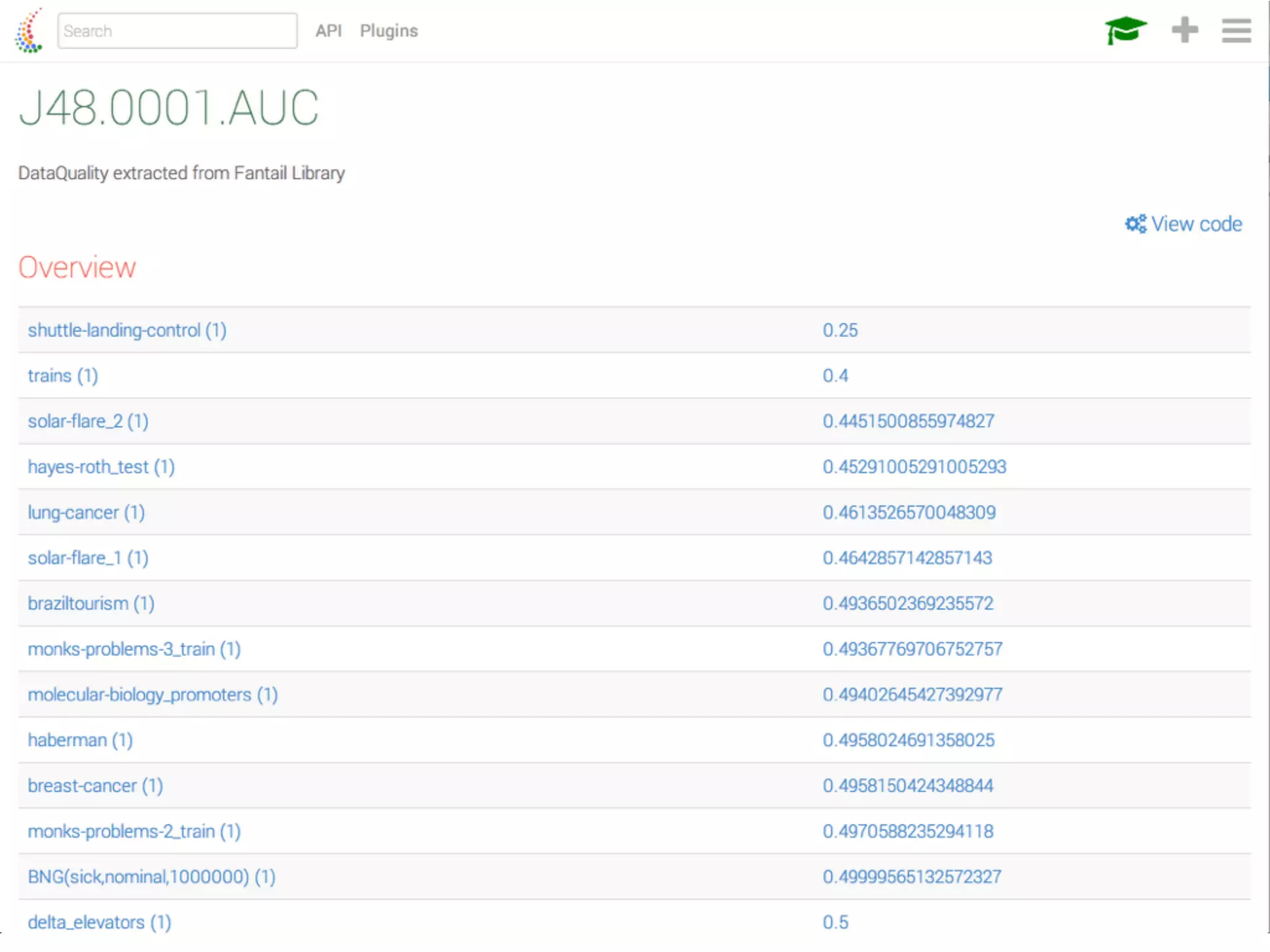Click the breast-cancer value 0.4958150424348844
The image size is (1270, 952).
pos(908,786)
